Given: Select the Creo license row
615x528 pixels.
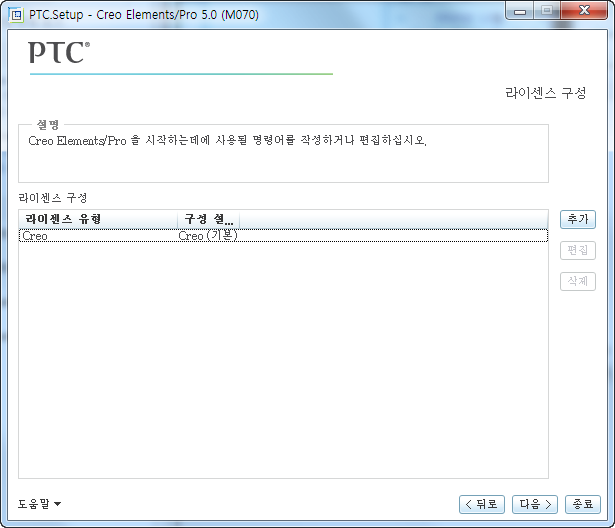Looking at the screenshot, I should pos(283,236).
